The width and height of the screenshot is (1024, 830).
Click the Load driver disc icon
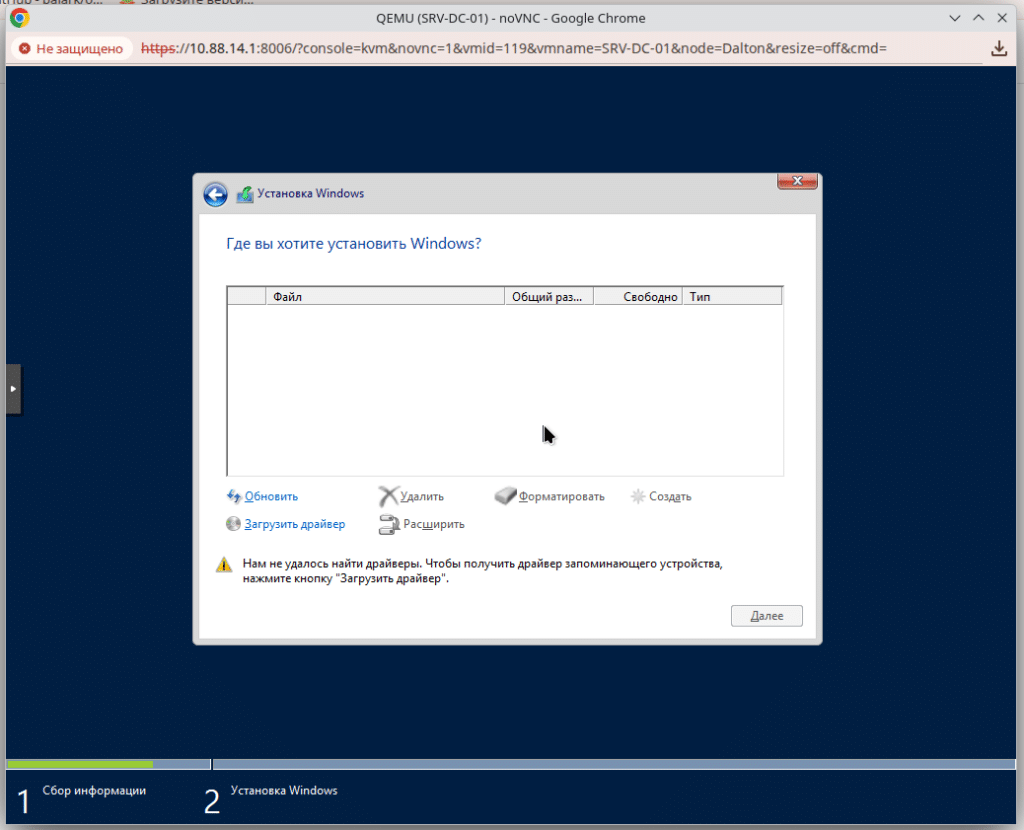pos(234,524)
